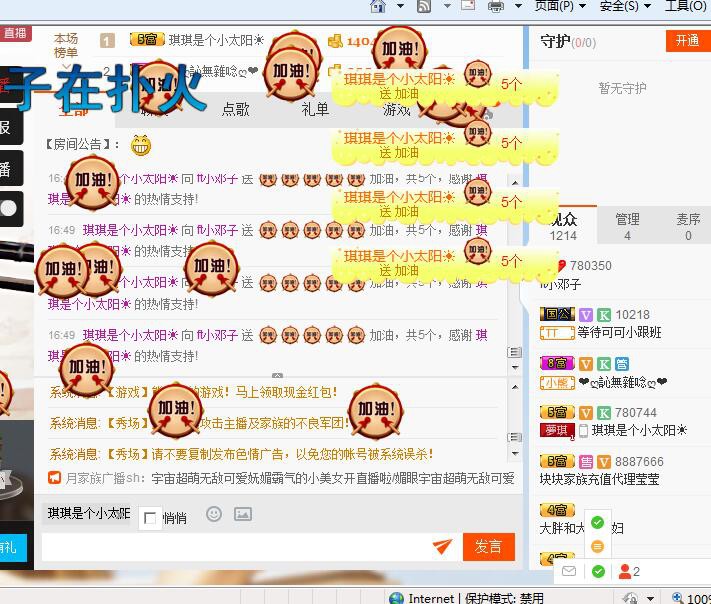Screen dimensions: 711x604
Task: Select the 观众 1214 tab
Action: tap(563, 227)
